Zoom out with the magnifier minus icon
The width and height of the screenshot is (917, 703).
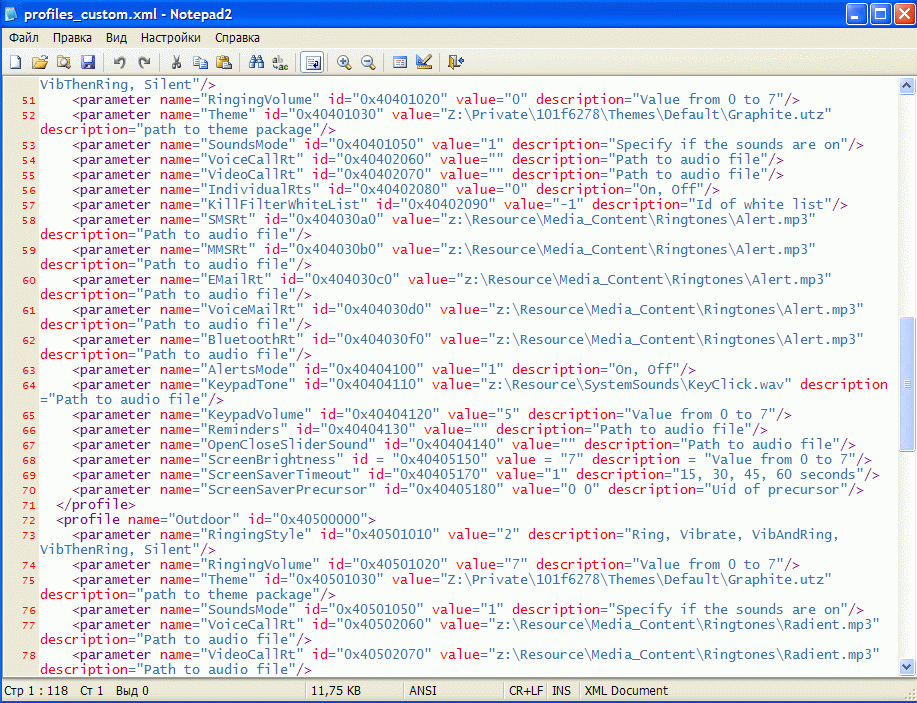coord(368,62)
